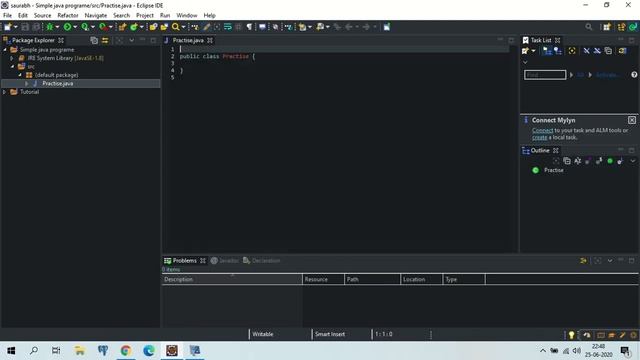Expand the Tutorial project node

pos(5,92)
